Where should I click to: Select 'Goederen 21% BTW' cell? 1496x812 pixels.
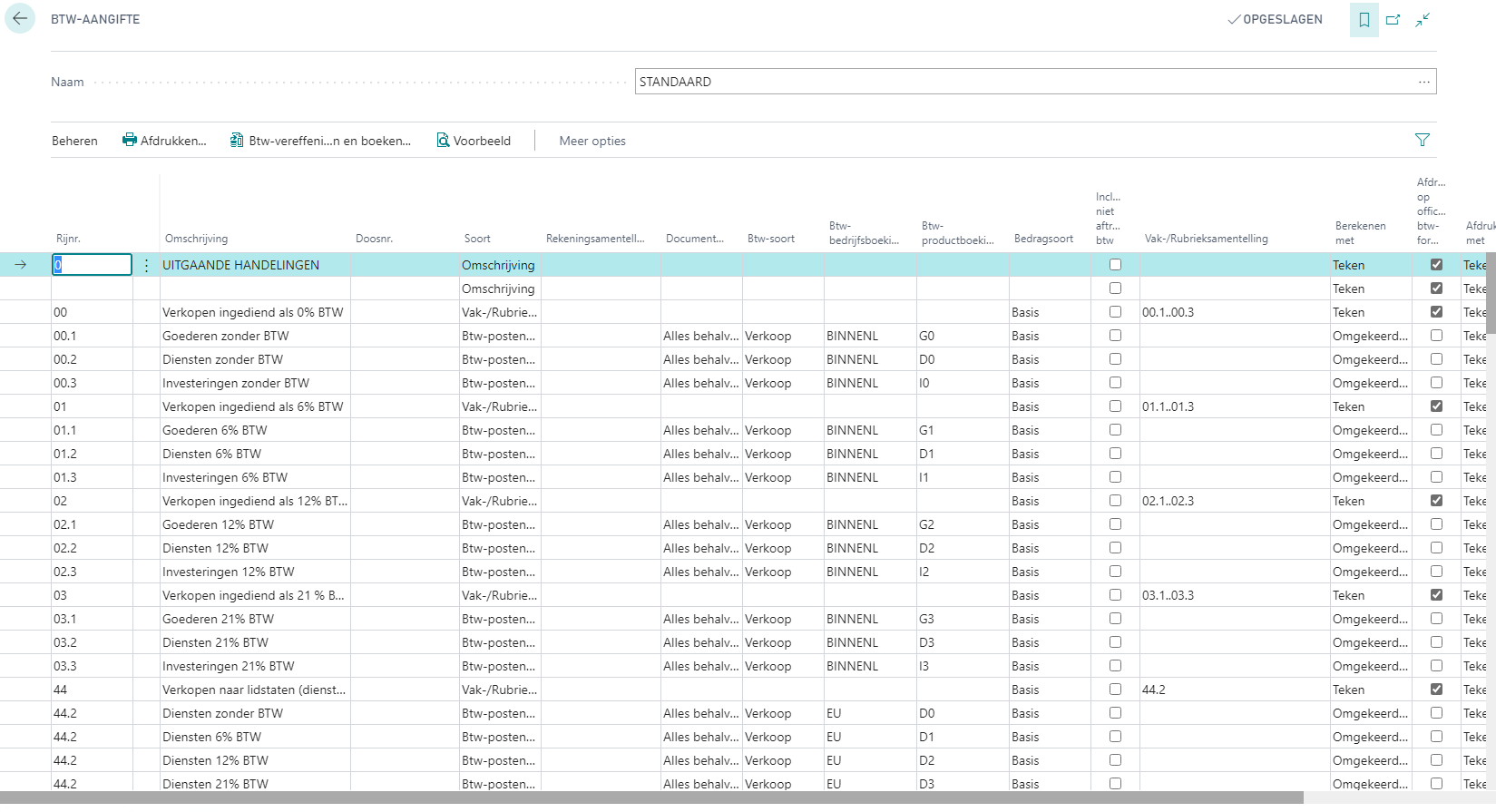(255, 619)
